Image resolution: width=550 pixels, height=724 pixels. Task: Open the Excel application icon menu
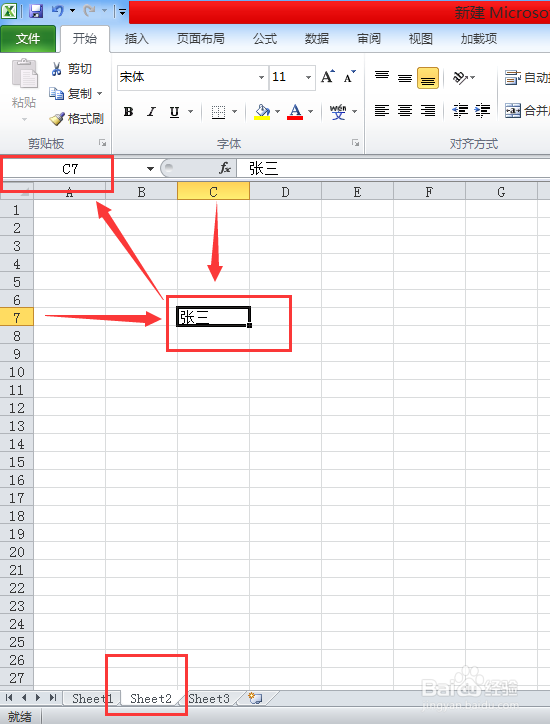click(9, 11)
